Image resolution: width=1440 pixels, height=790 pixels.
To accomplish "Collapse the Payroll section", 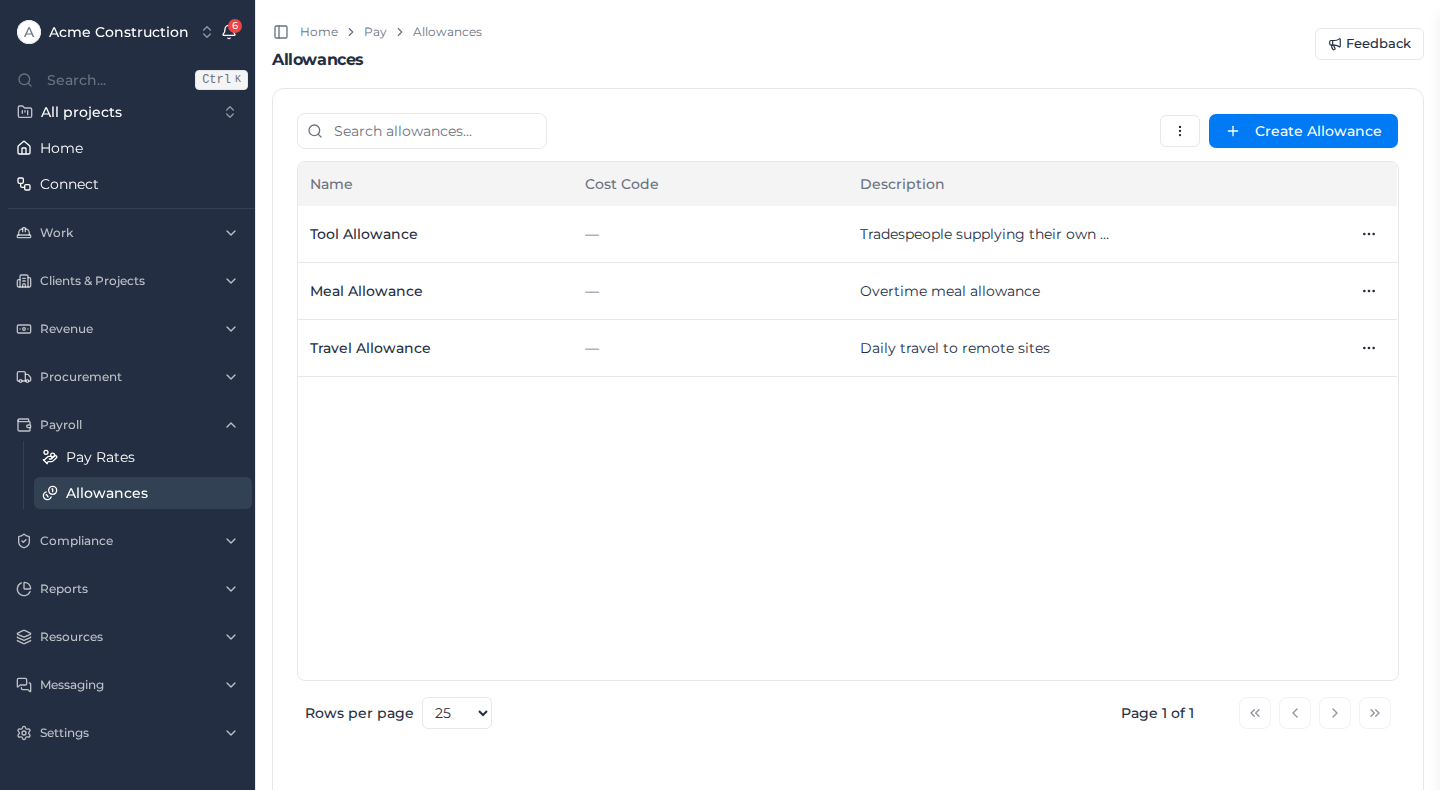I will pos(127,425).
